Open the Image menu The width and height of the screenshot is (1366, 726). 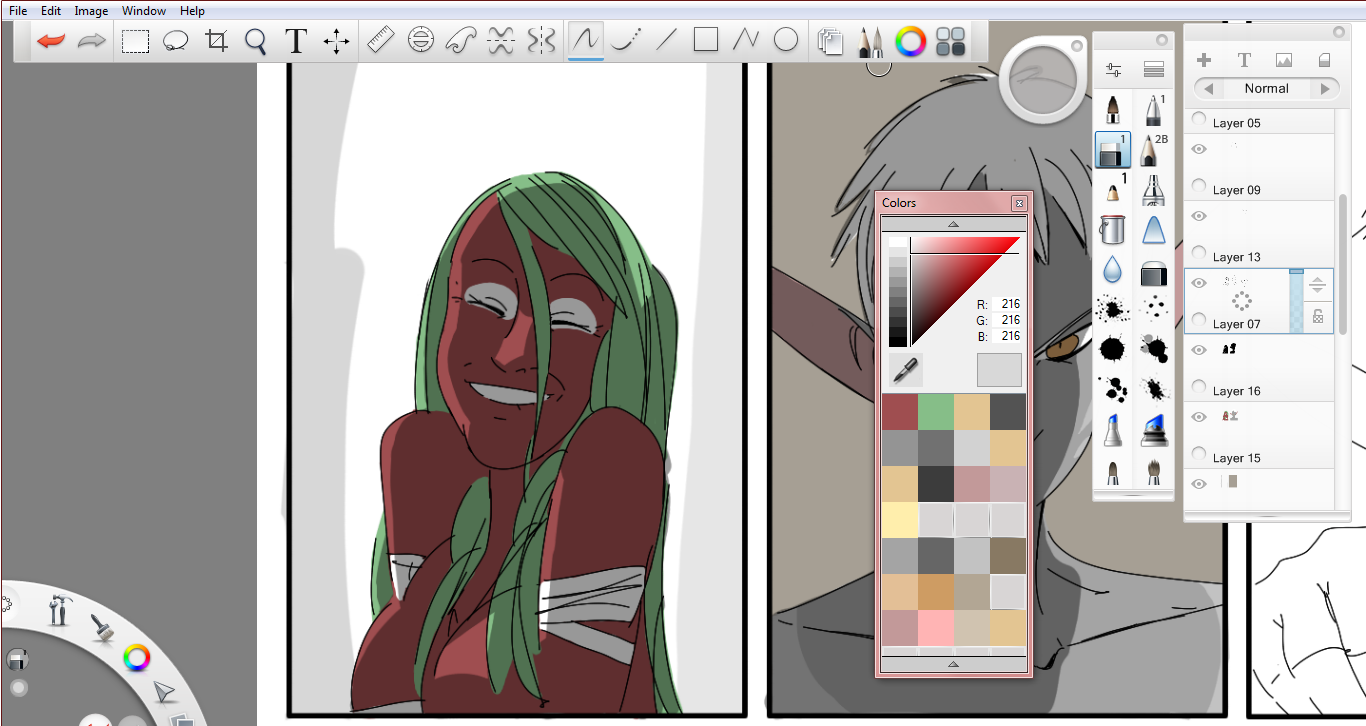point(91,11)
